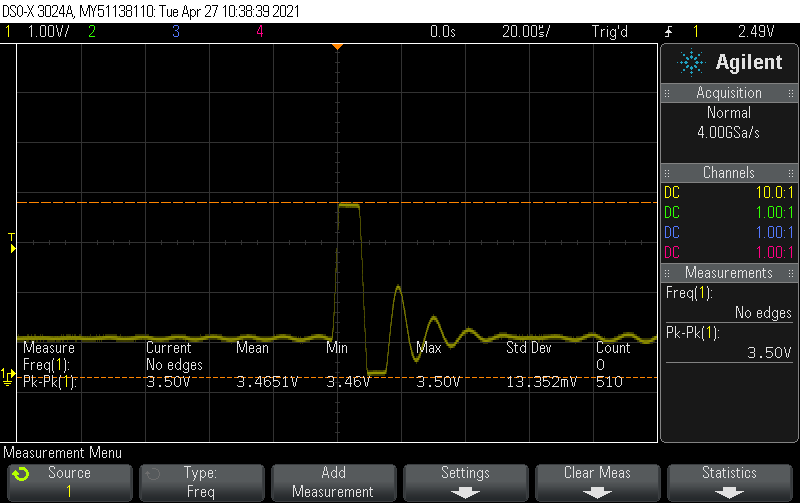
Task: Select the blue channel 3 indicator
Action: (176, 32)
